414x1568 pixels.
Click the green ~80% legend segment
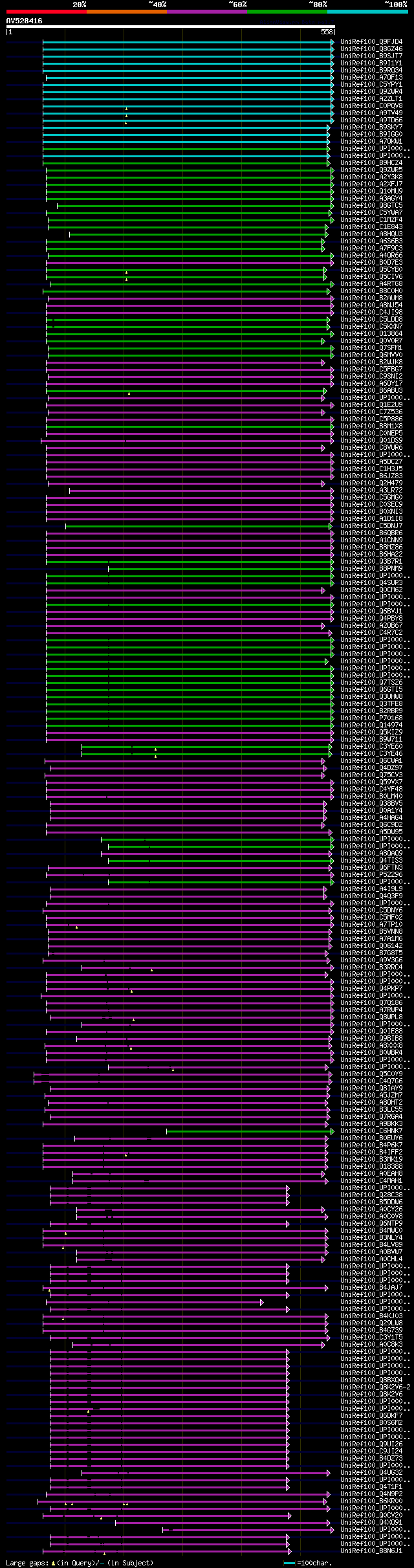(x=287, y=12)
